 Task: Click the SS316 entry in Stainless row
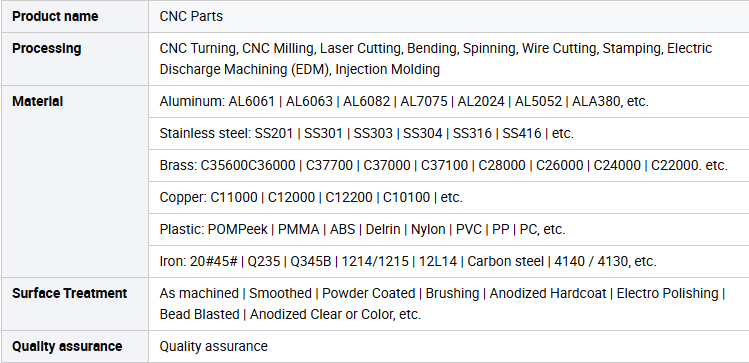tap(472, 133)
